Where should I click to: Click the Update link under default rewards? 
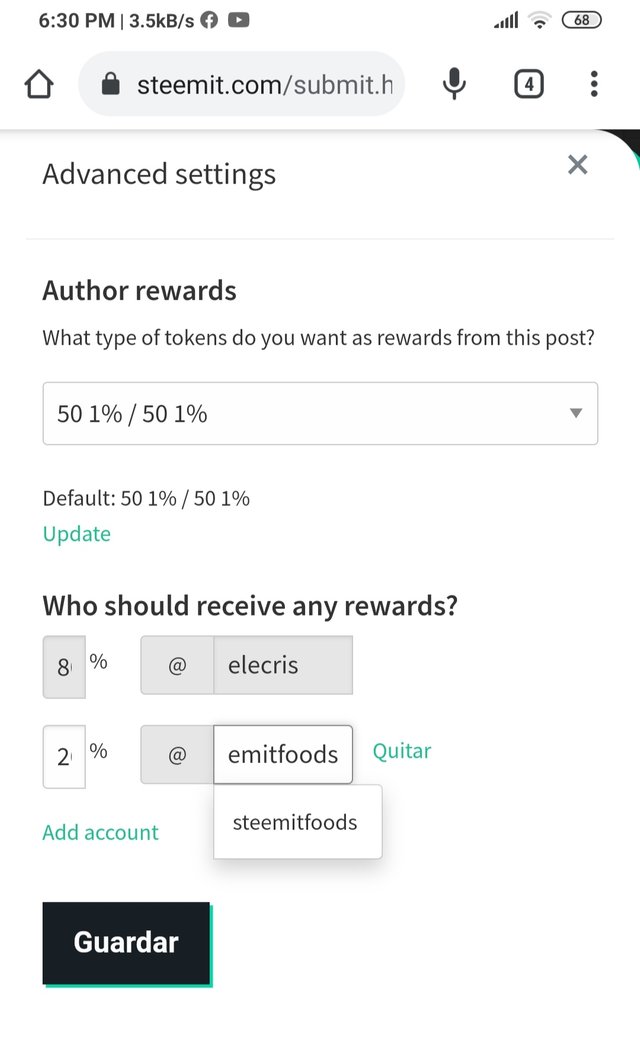coord(77,534)
